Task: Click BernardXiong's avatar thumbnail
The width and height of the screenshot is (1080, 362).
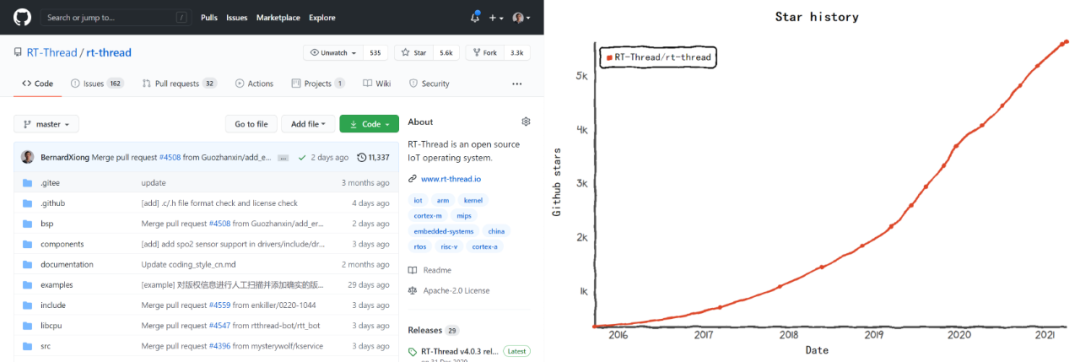Action: click(28, 157)
